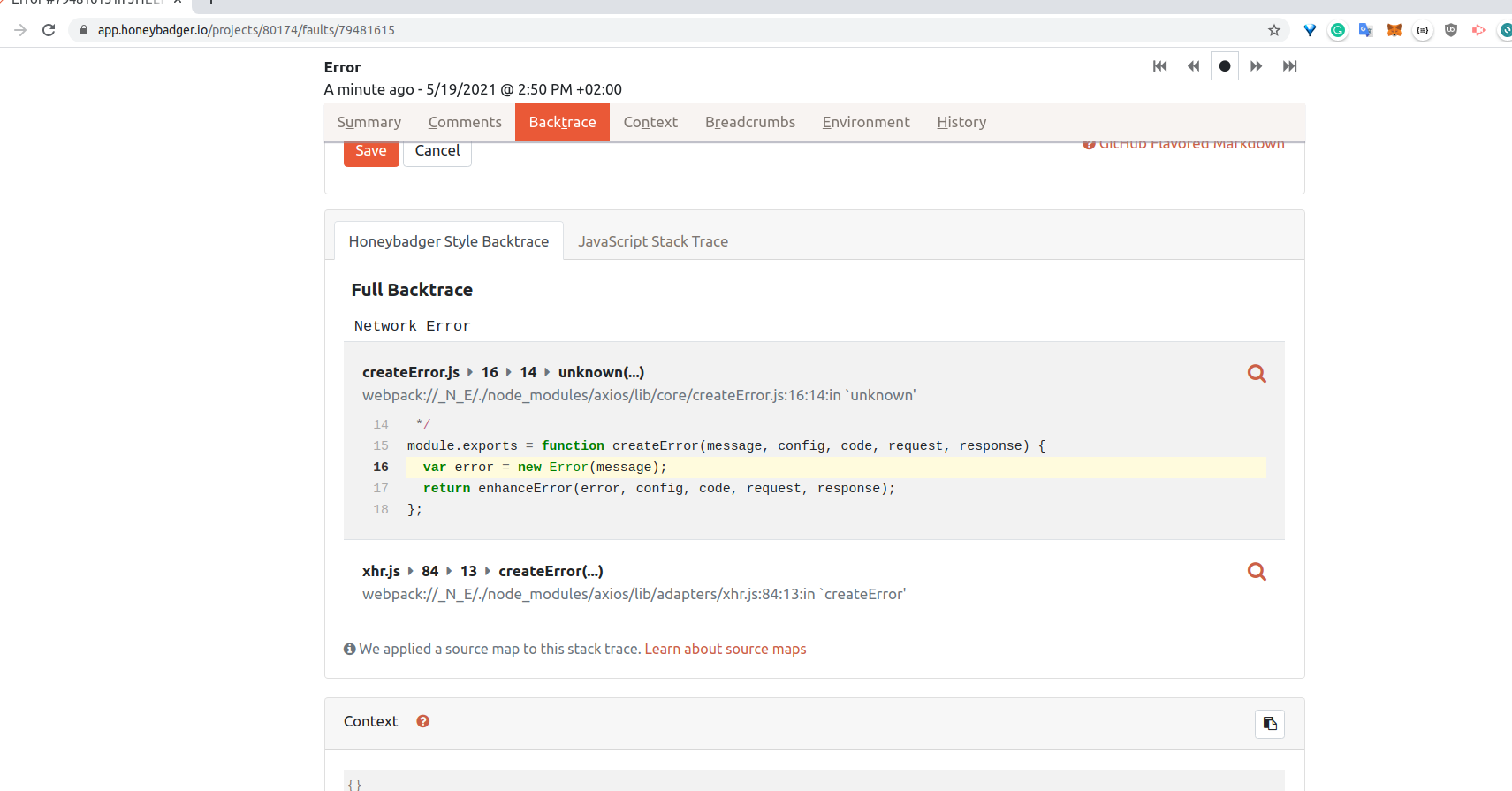Go to next notice arrow
The height and width of the screenshot is (791, 1512).
click(x=1257, y=66)
